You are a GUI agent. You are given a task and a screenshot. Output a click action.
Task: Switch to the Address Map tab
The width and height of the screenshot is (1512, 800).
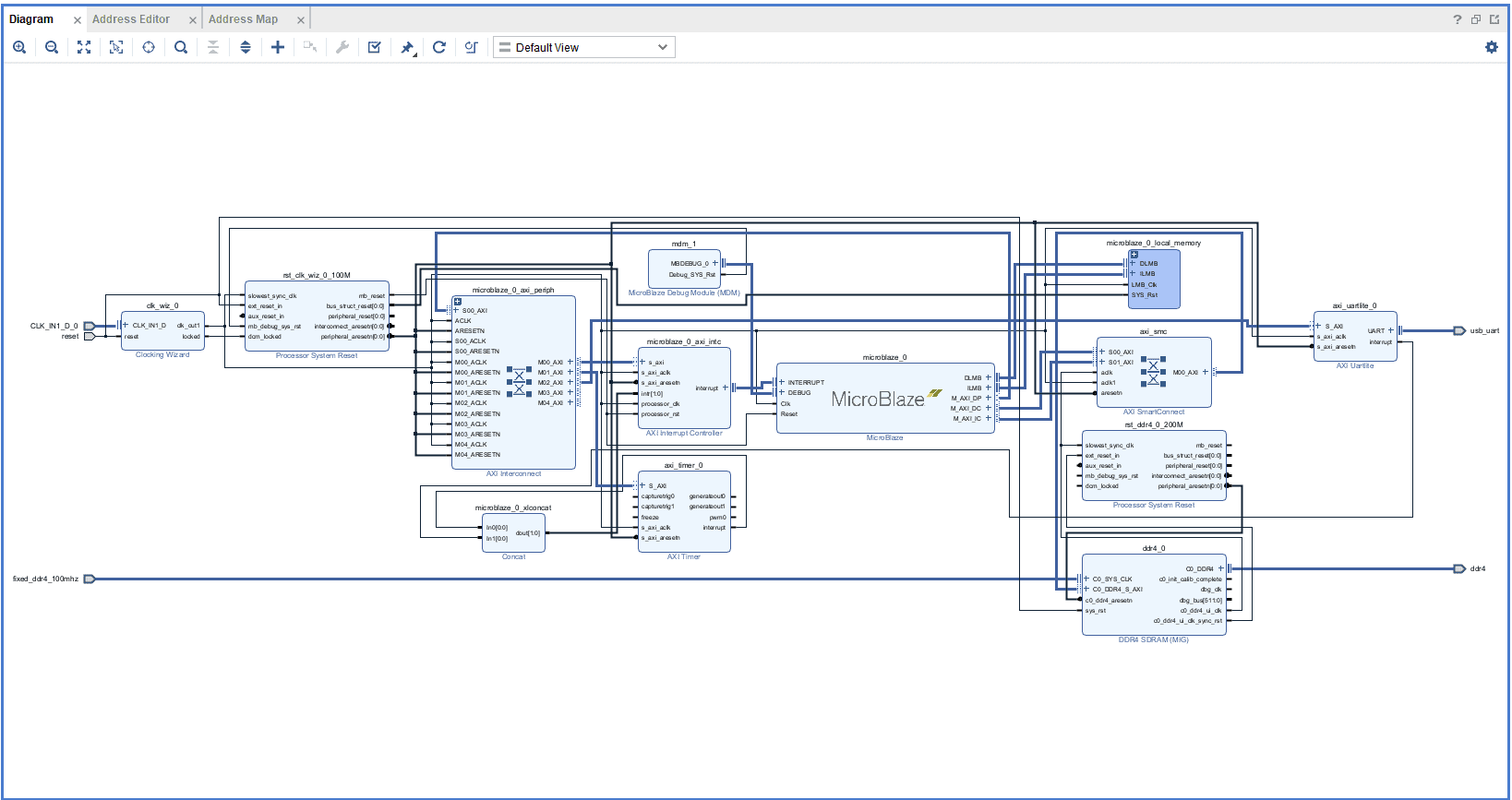[243, 19]
